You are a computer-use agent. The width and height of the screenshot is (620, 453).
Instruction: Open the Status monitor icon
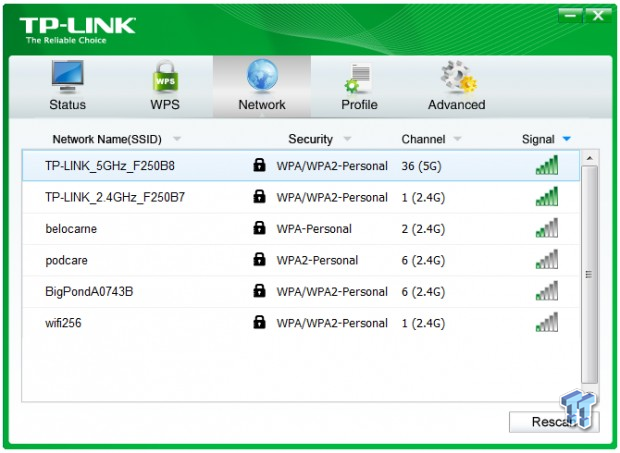(68, 76)
